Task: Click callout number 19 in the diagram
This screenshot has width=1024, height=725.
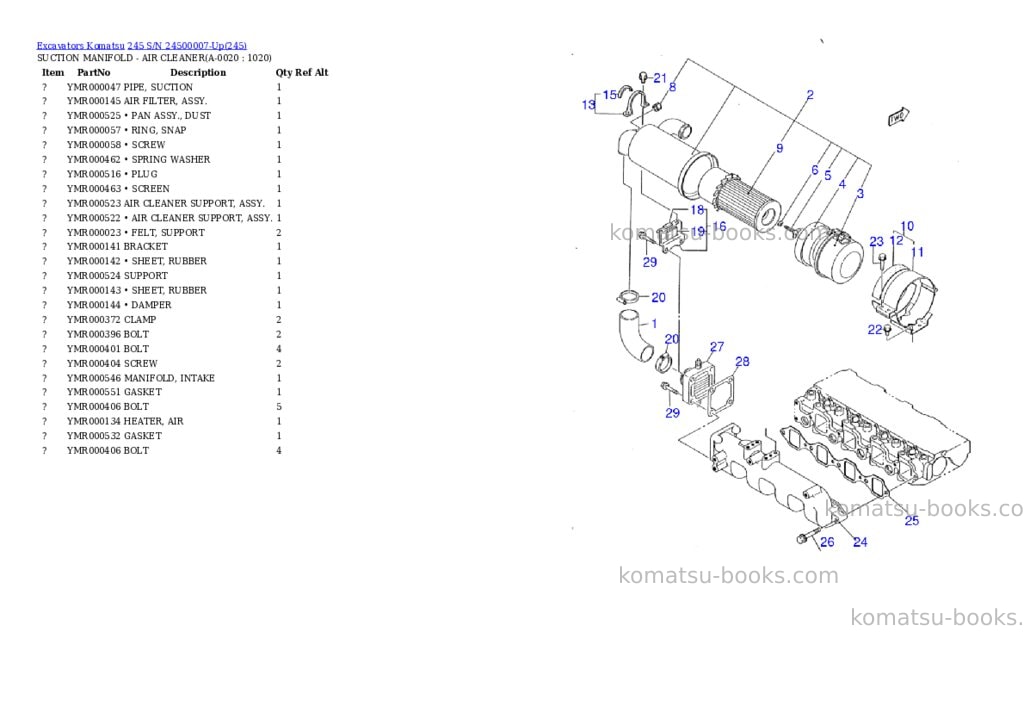Action: (697, 232)
